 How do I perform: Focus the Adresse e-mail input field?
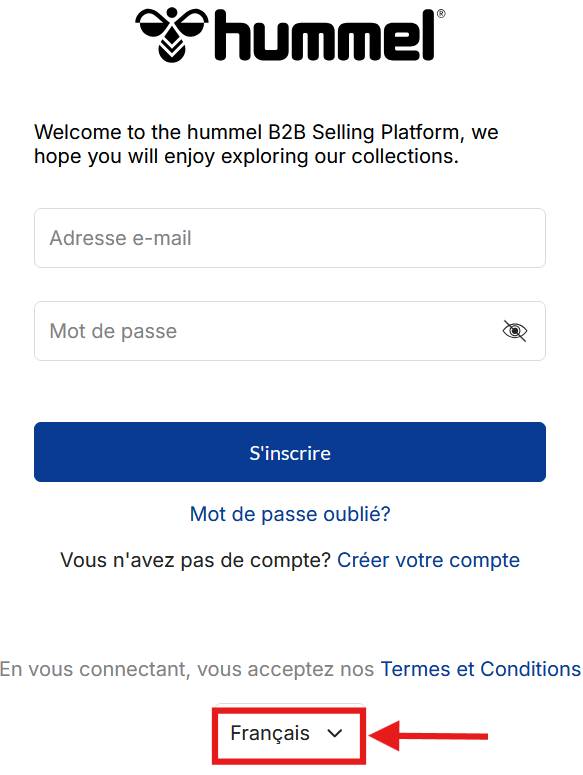290,238
